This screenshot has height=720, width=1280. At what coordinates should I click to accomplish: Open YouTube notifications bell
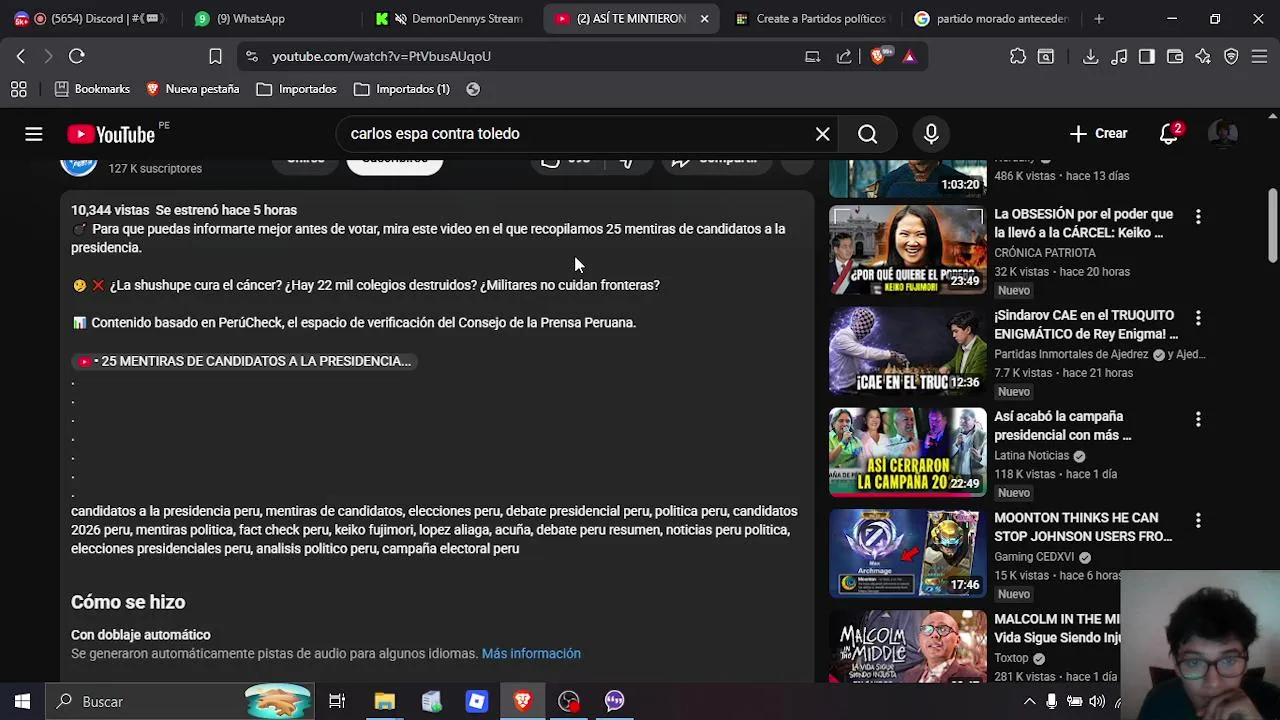tap(1168, 134)
